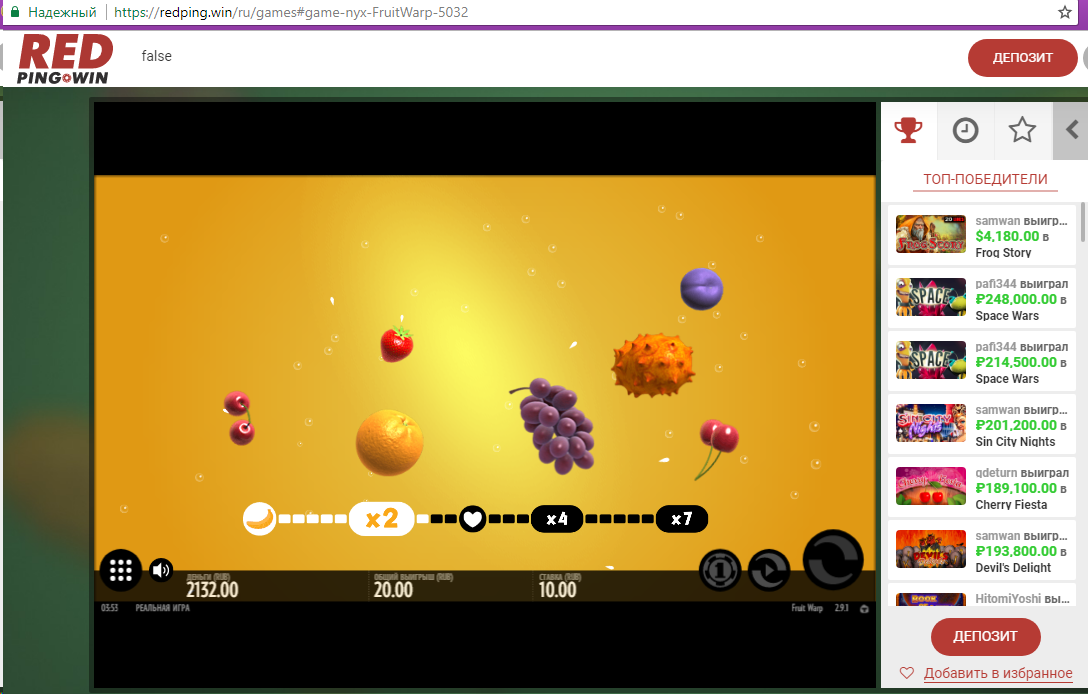This screenshot has width=1088, height=694.
Task: Click the top ДЕПОЗИТ button in the header
Action: click(x=1023, y=58)
